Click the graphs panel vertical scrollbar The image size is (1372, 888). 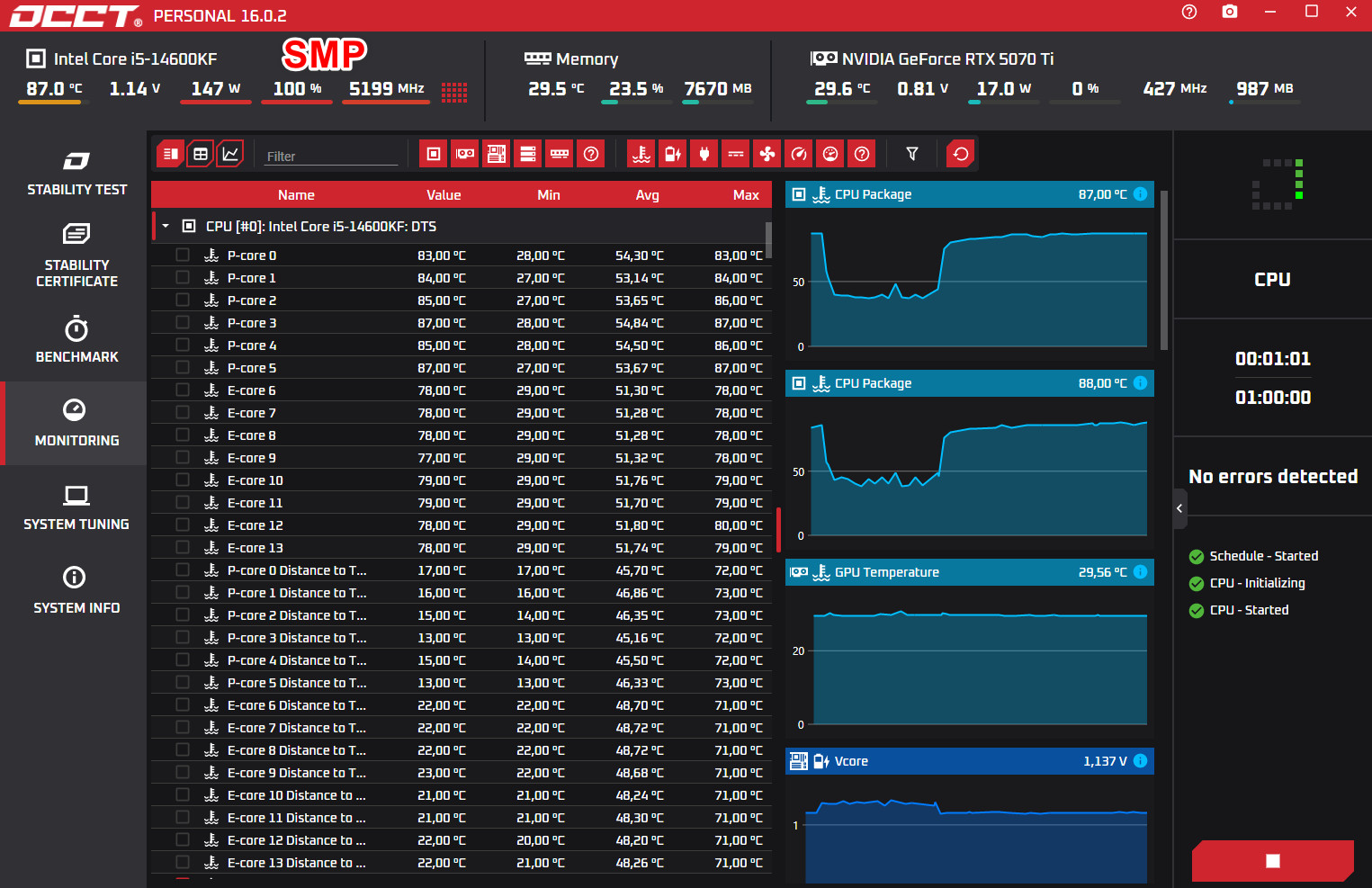pyautogui.click(x=1164, y=270)
